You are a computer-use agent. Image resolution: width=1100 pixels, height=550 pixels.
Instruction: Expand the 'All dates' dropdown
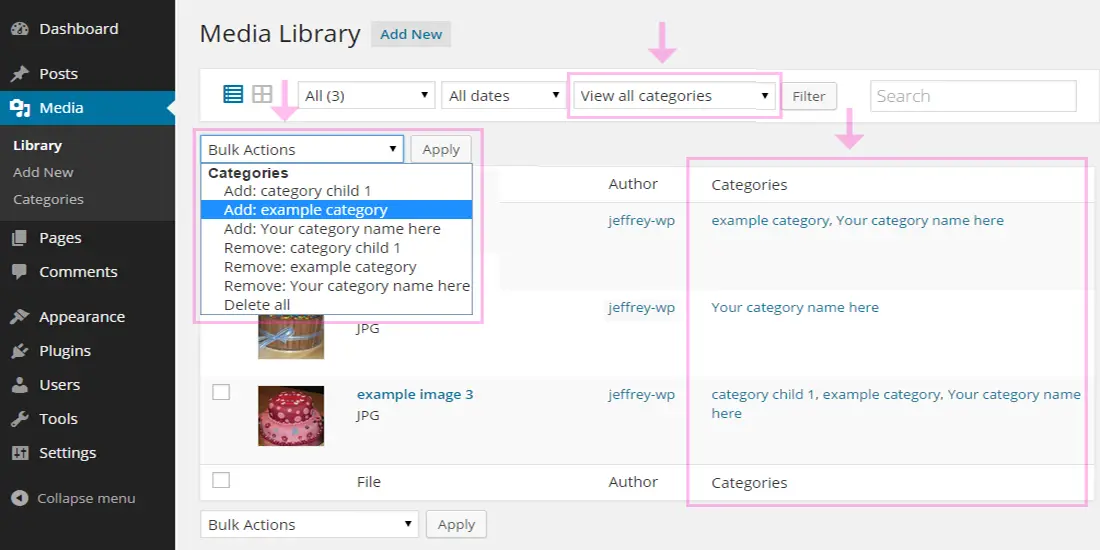[x=504, y=96]
